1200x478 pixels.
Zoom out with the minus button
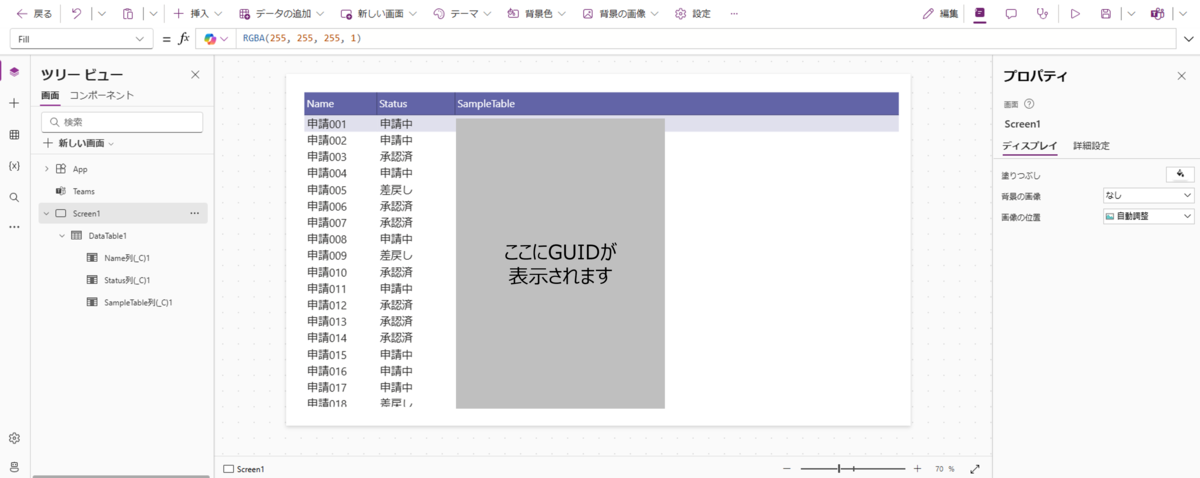pyautogui.click(x=787, y=468)
